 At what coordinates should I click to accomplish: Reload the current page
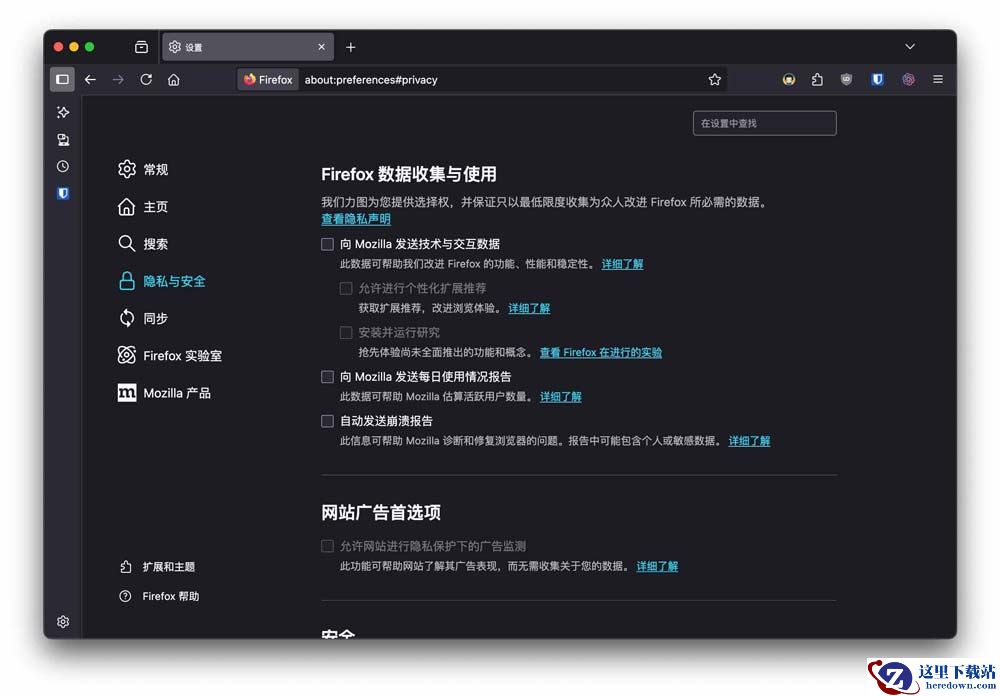coord(146,80)
